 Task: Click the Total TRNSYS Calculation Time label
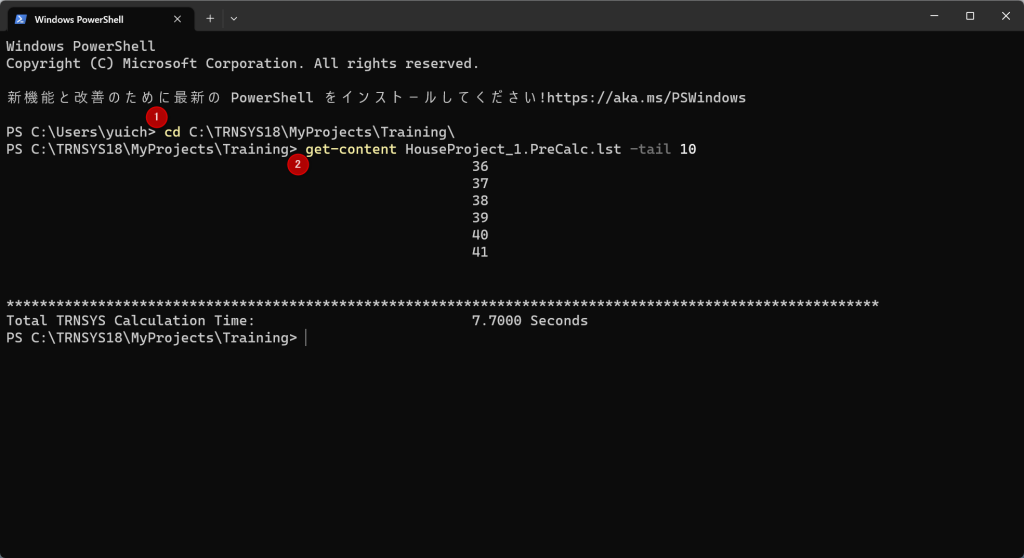(x=130, y=321)
